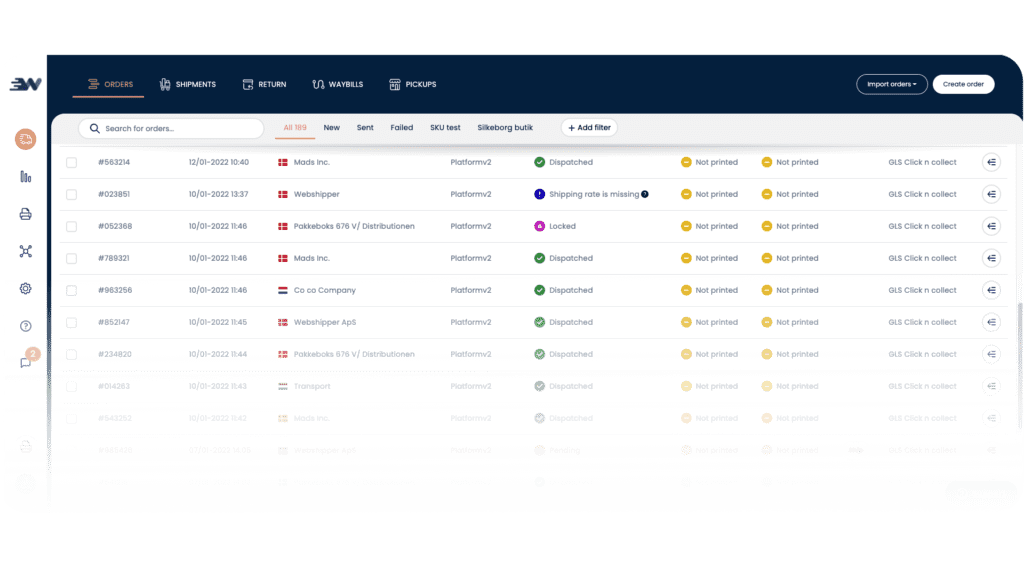The image size is (1024, 576).
Task: Select checkbox for order #234820
Action: tap(71, 355)
